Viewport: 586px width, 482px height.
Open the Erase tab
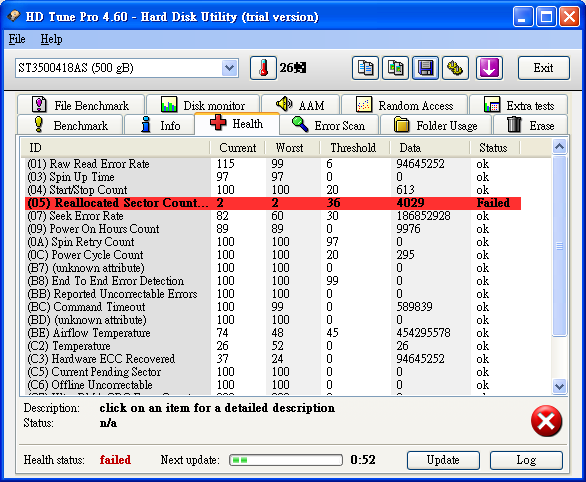click(x=530, y=125)
